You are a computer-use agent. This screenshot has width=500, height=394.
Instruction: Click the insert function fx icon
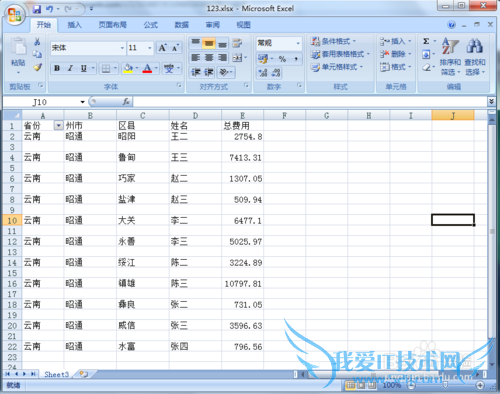(x=126, y=101)
